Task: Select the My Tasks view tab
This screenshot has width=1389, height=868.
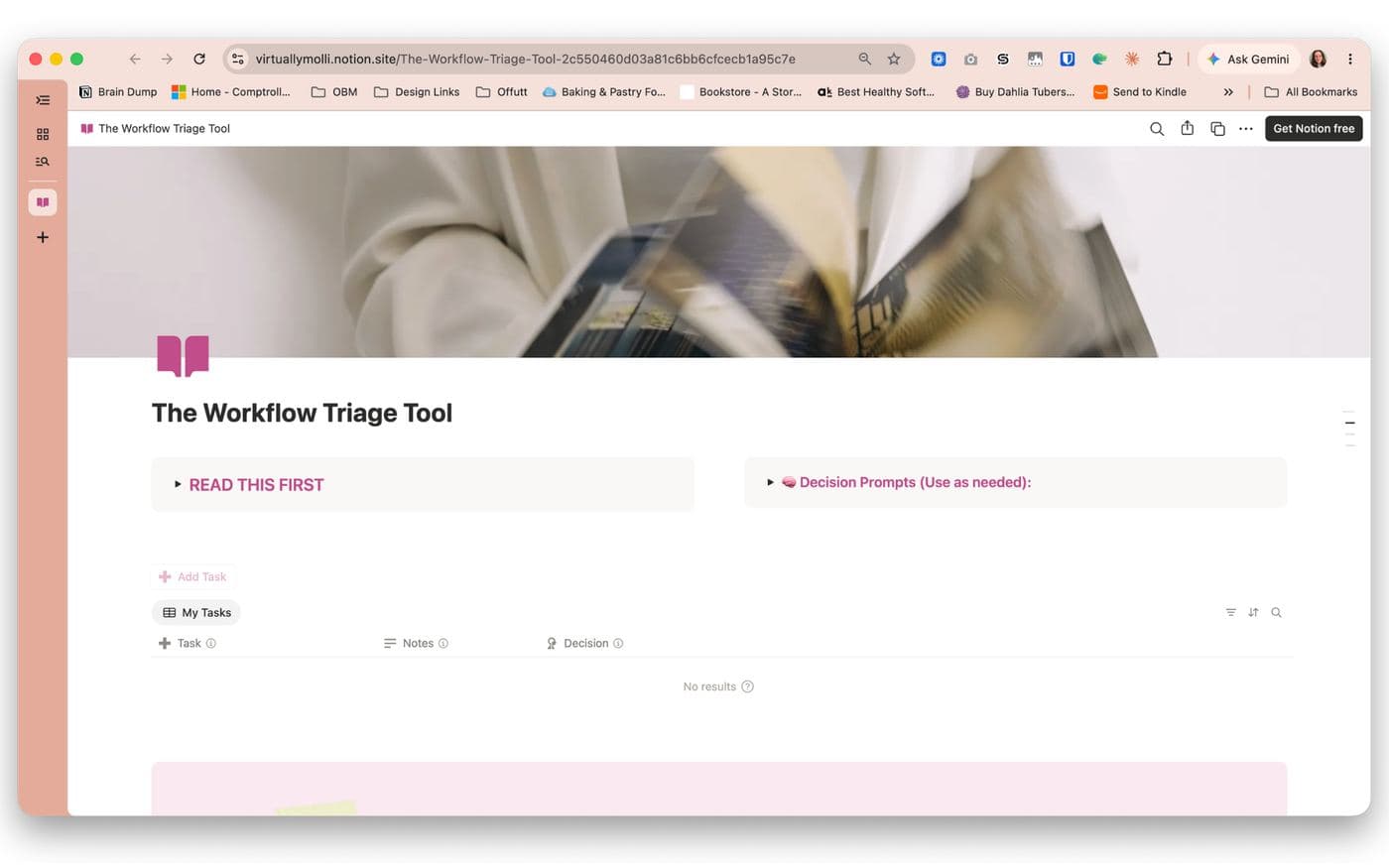Action: click(x=196, y=613)
